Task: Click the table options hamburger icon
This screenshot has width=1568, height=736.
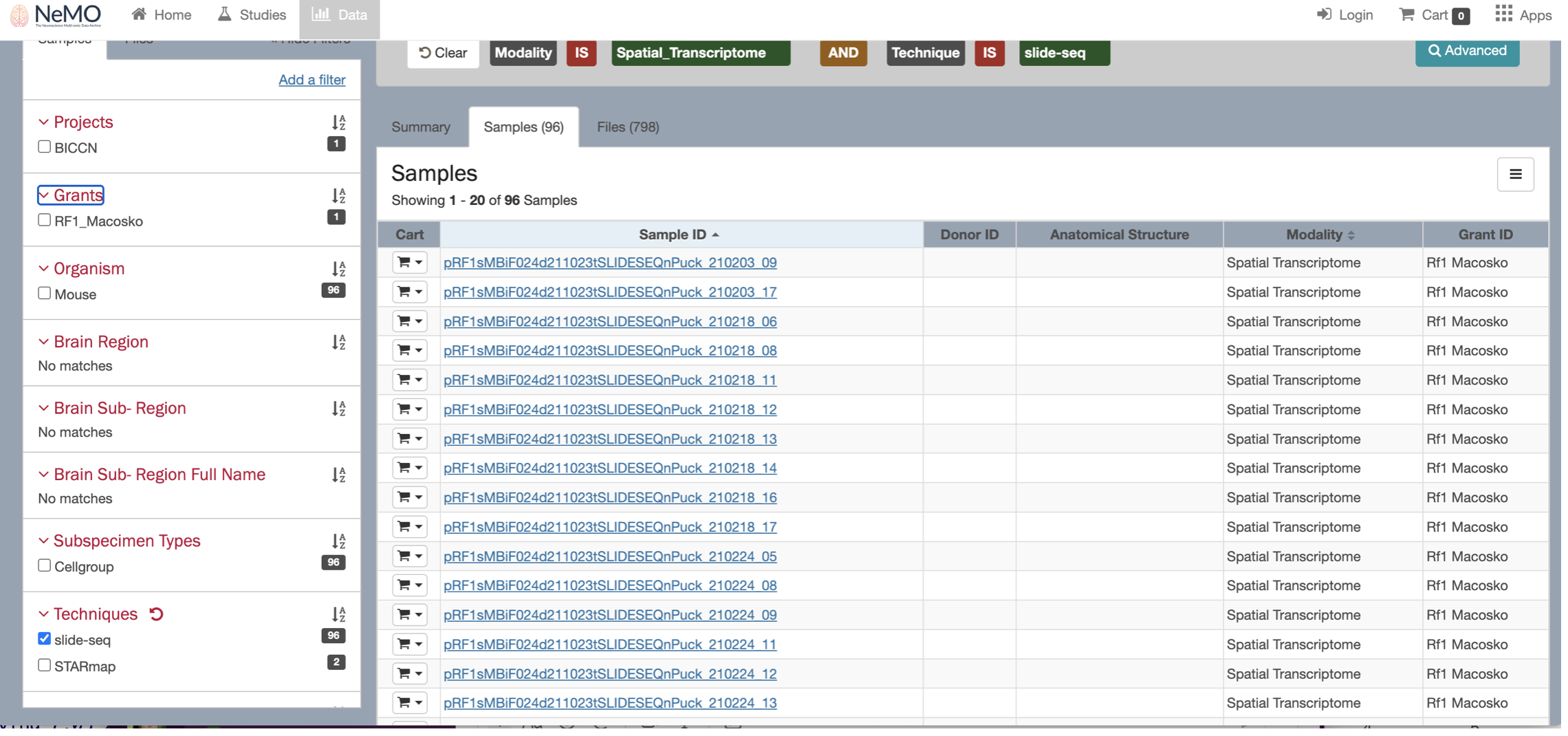Action: (x=1515, y=175)
